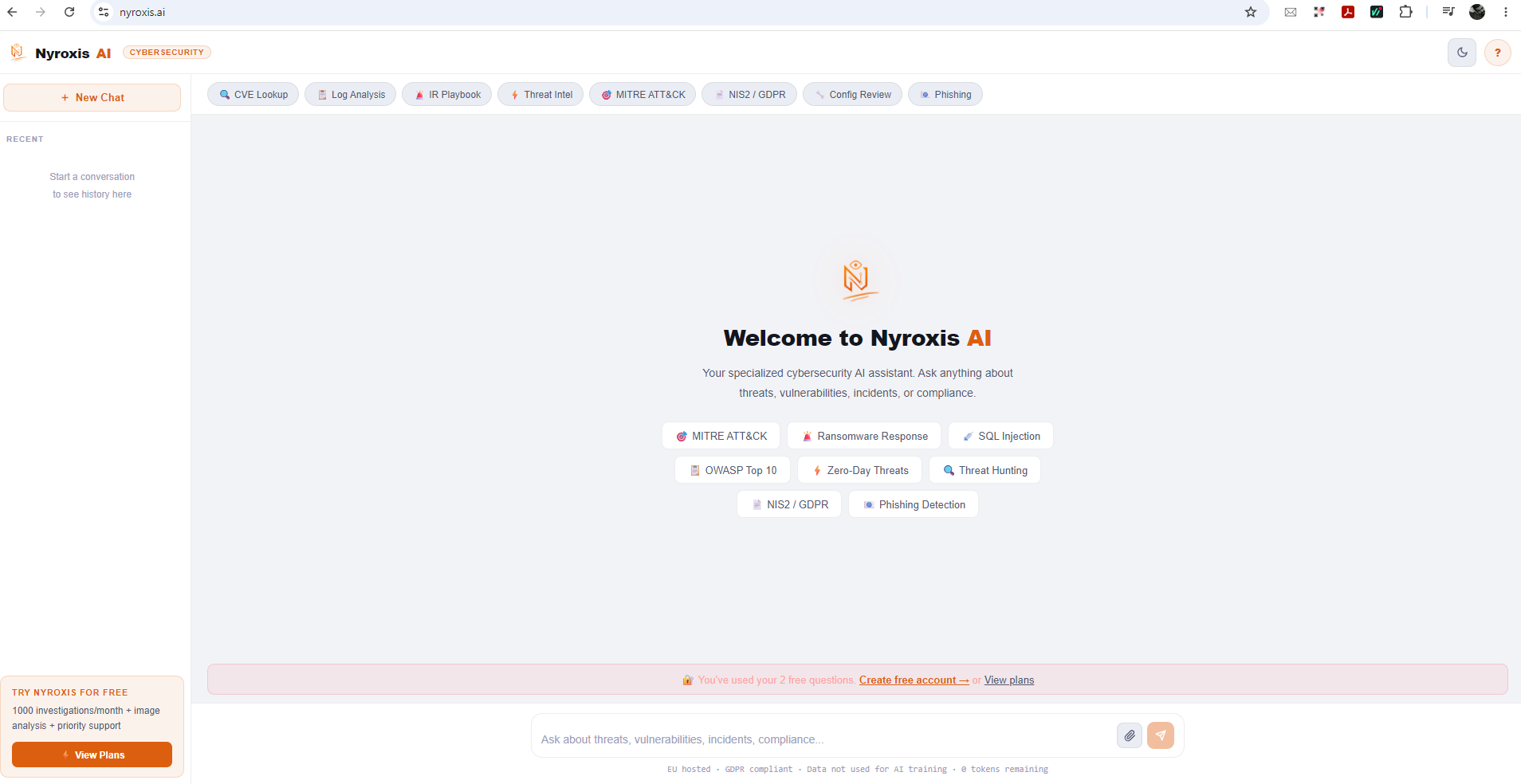Viewport: 1521px width, 784px height.
Task: Open the Create free account link
Action: pos(914,680)
